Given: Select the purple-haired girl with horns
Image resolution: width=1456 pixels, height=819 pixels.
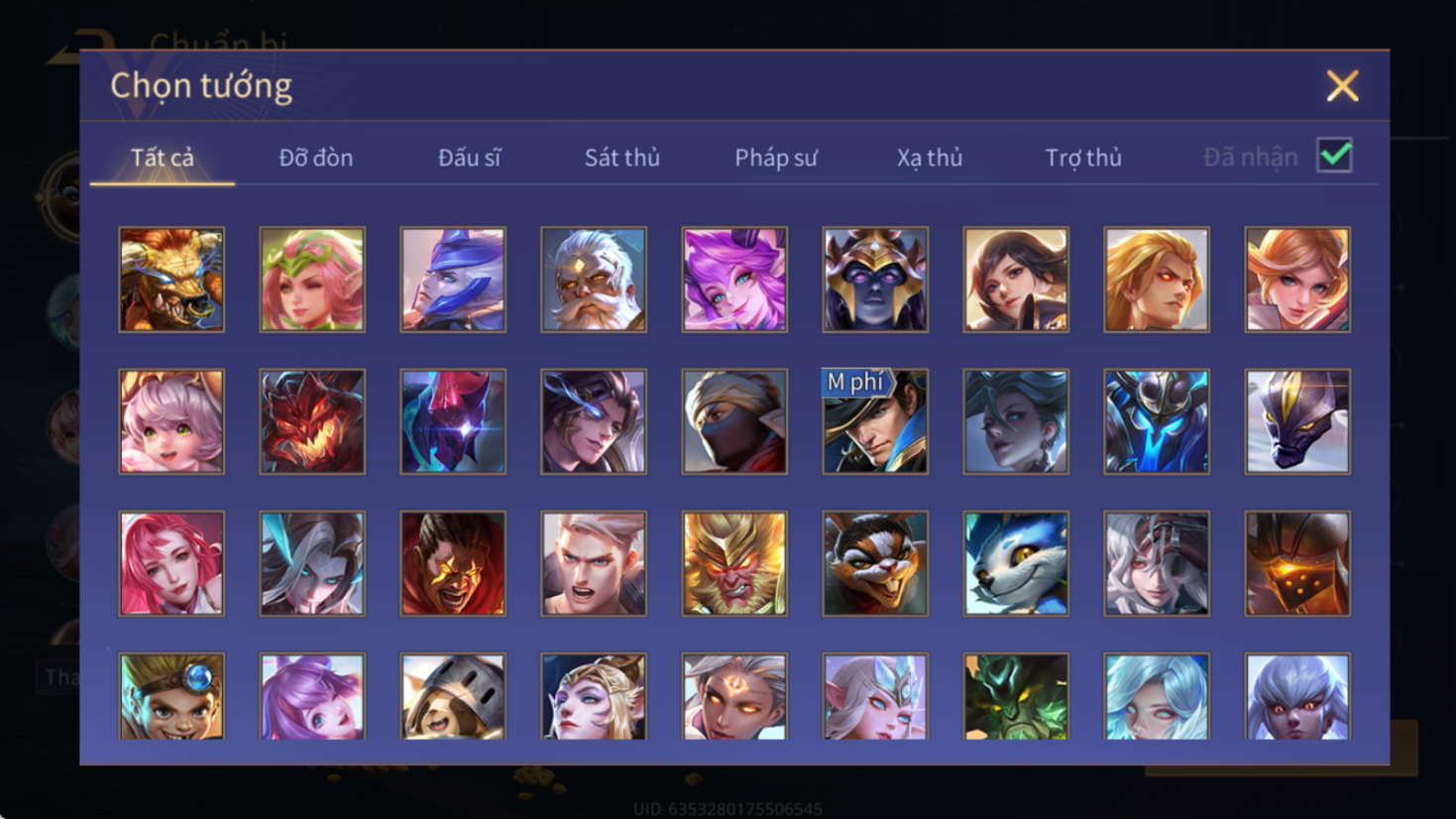Looking at the screenshot, I should click(x=734, y=280).
